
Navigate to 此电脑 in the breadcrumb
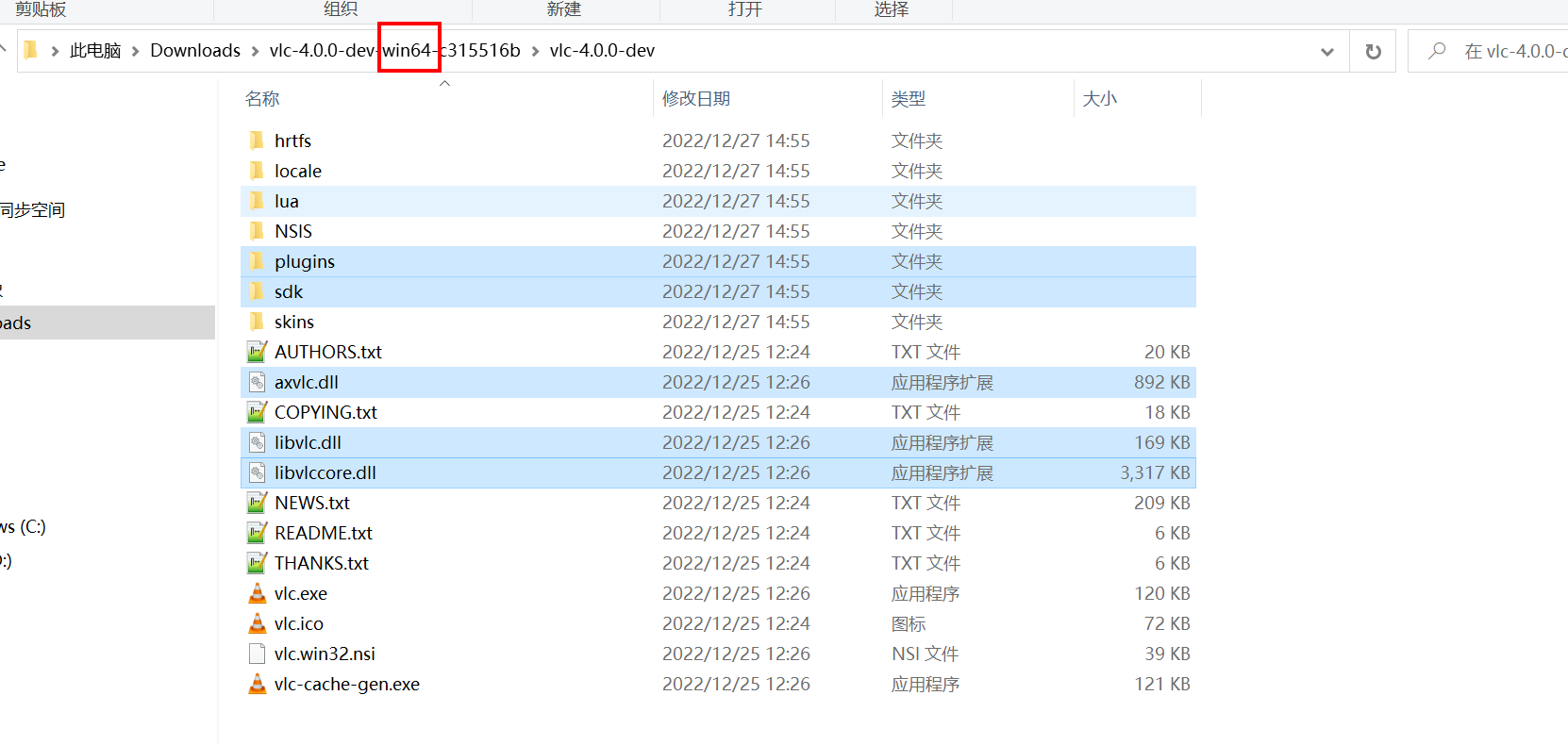95,51
